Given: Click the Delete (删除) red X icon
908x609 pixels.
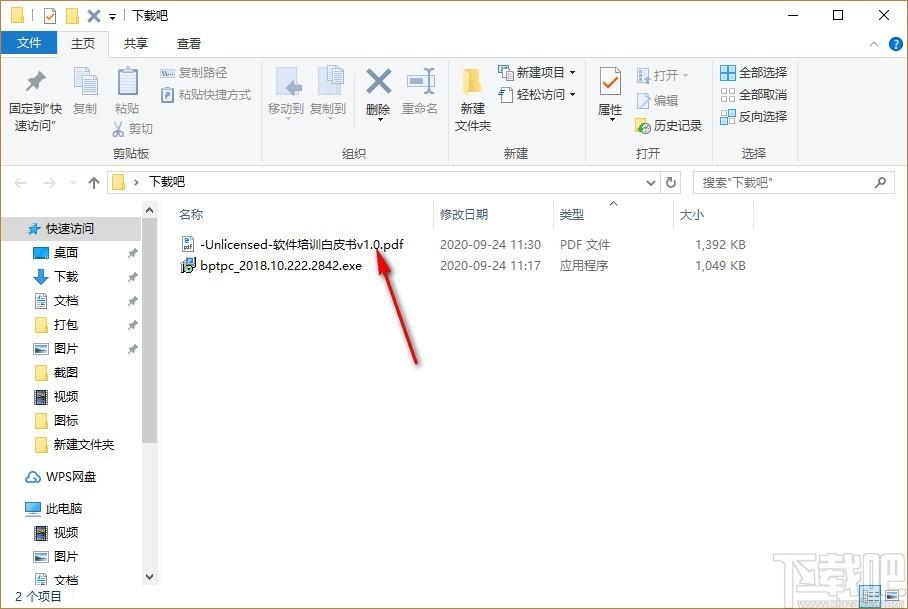Looking at the screenshot, I should point(379,81).
